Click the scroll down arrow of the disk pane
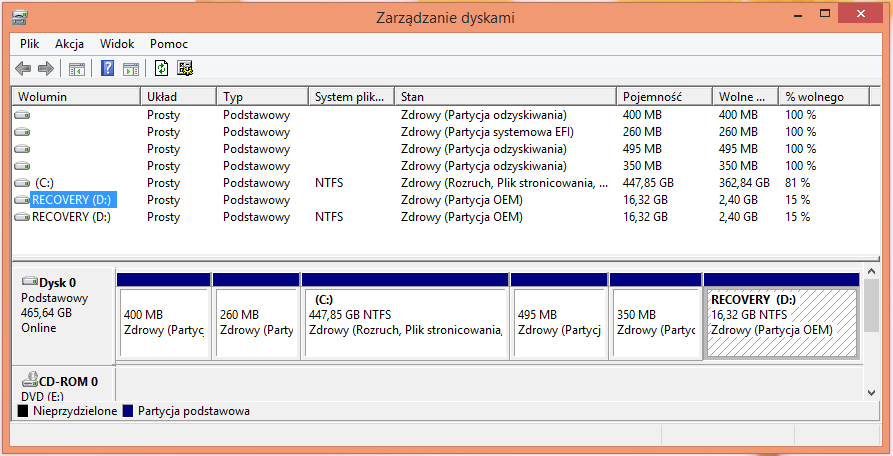Image resolution: width=893 pixels, height=456 pixels. 871,393
